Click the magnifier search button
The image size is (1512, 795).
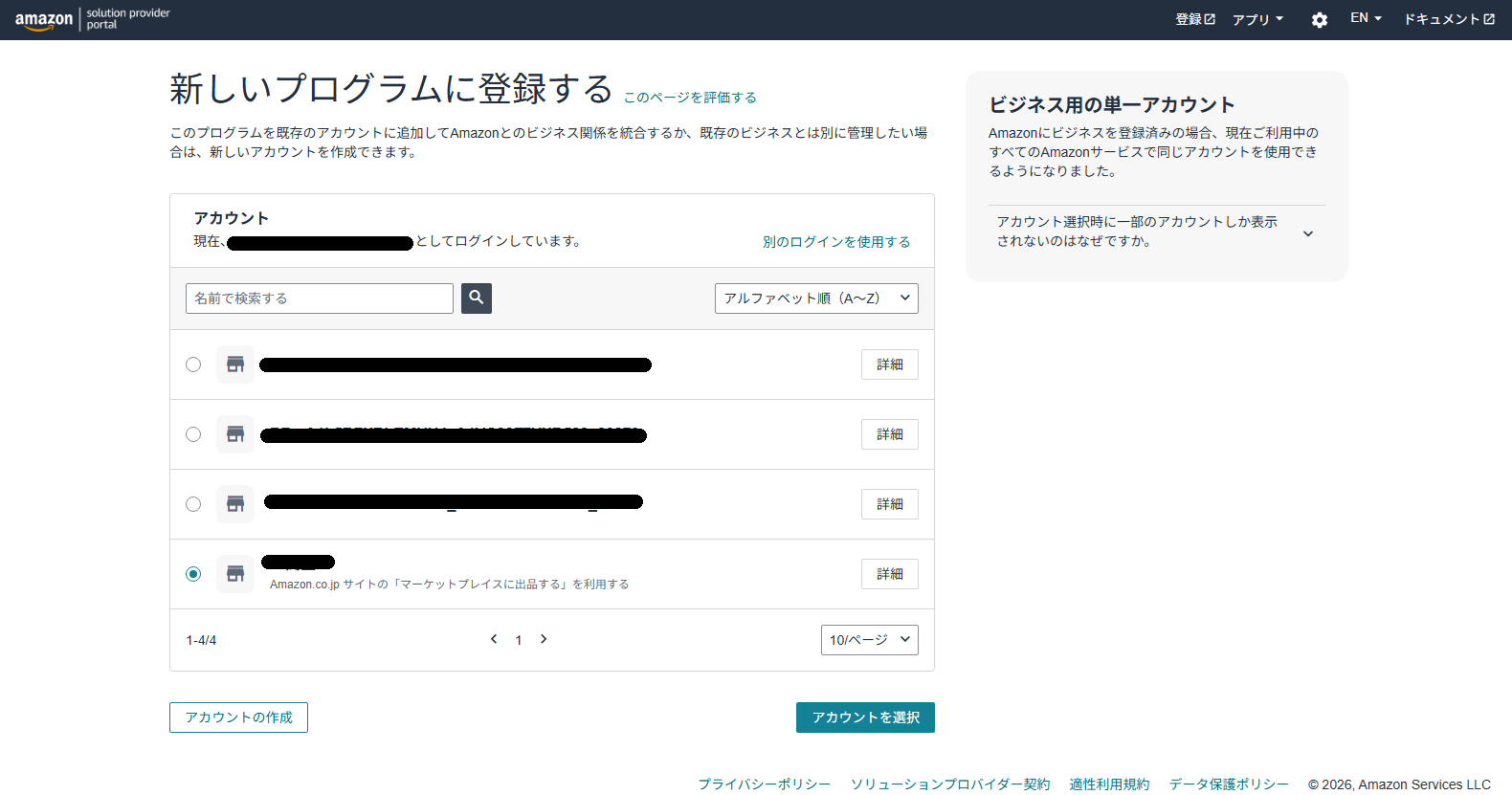pos(477,298)
